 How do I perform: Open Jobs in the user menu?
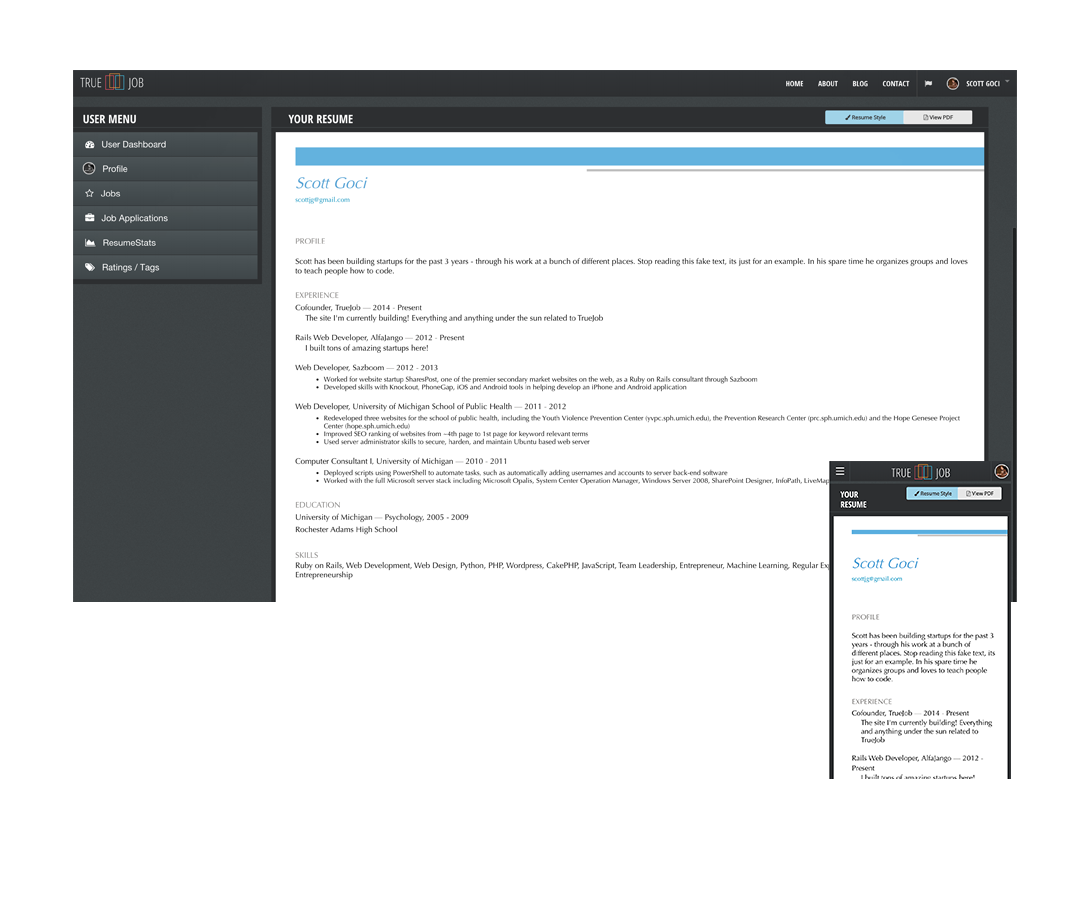[165, 194]
